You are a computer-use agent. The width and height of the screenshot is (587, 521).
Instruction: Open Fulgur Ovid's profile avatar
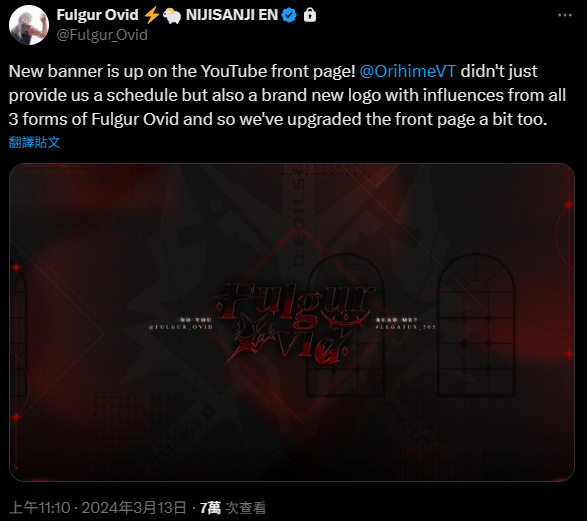coord(29,25)
